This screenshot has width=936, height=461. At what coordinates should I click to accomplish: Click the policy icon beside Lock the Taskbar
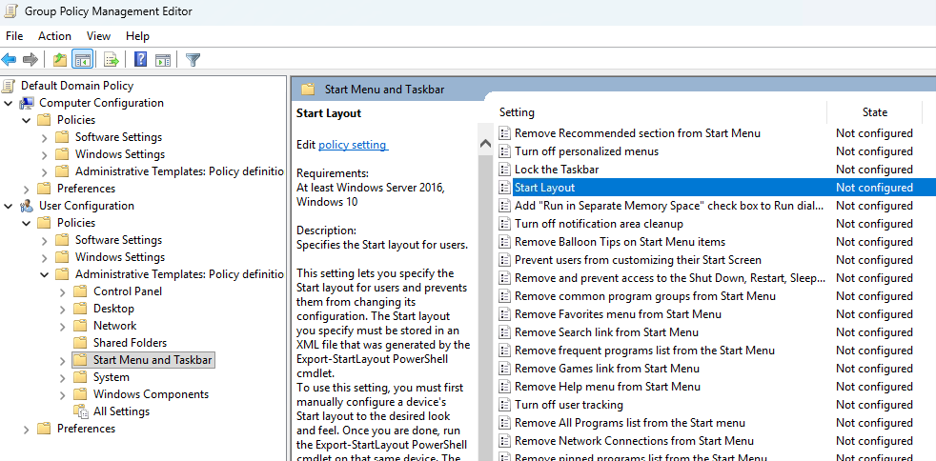(x=505, y=170)
